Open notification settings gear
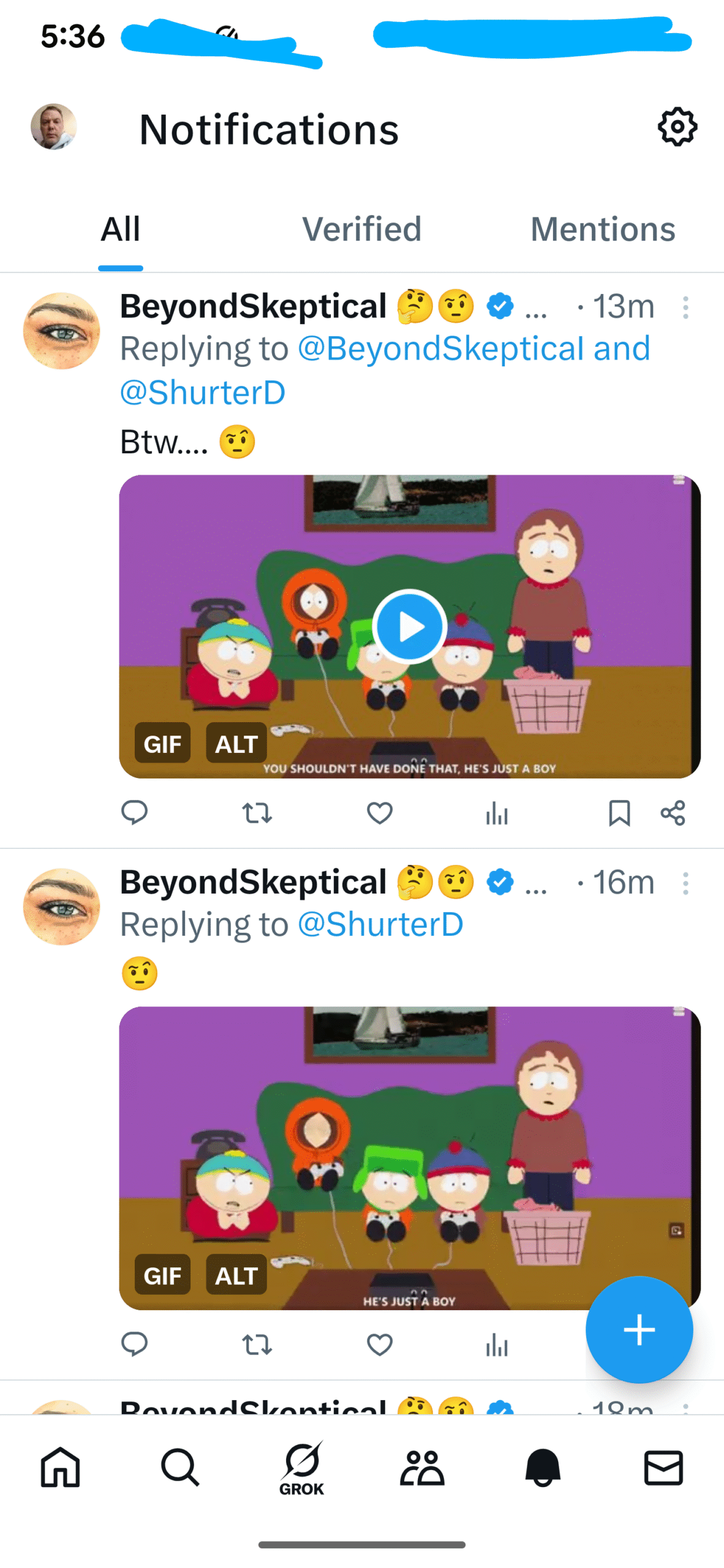Image resolution: width=724 pixels, height=1568 pixels. [677, 127]
